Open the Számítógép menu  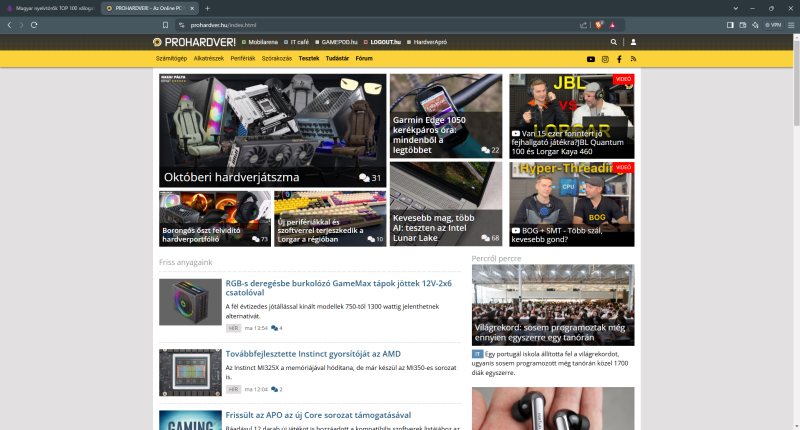pyautogui.click(x=171, y=59)
